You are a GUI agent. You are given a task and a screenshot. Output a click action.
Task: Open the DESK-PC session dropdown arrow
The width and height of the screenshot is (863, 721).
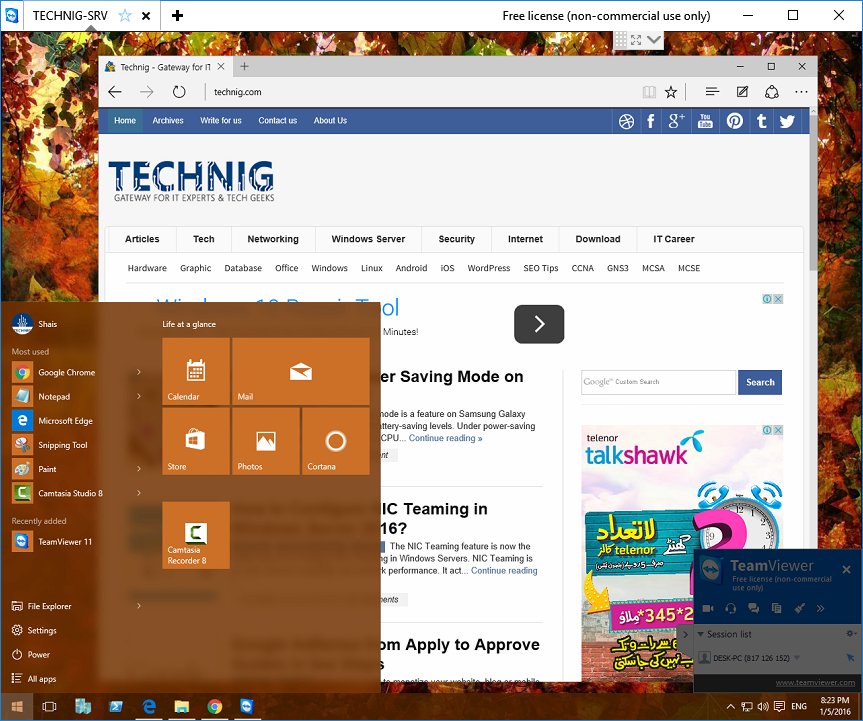[x=796, y=658]
